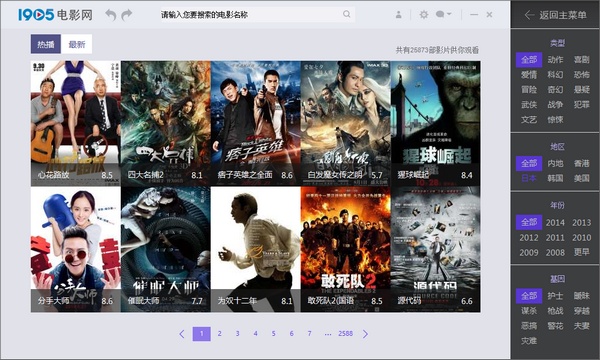Image resolution: width=600 pixels, height=360 pixels.
Task: Go to previous page arrow
Action: pyautogui.click(x=182, y=334)
